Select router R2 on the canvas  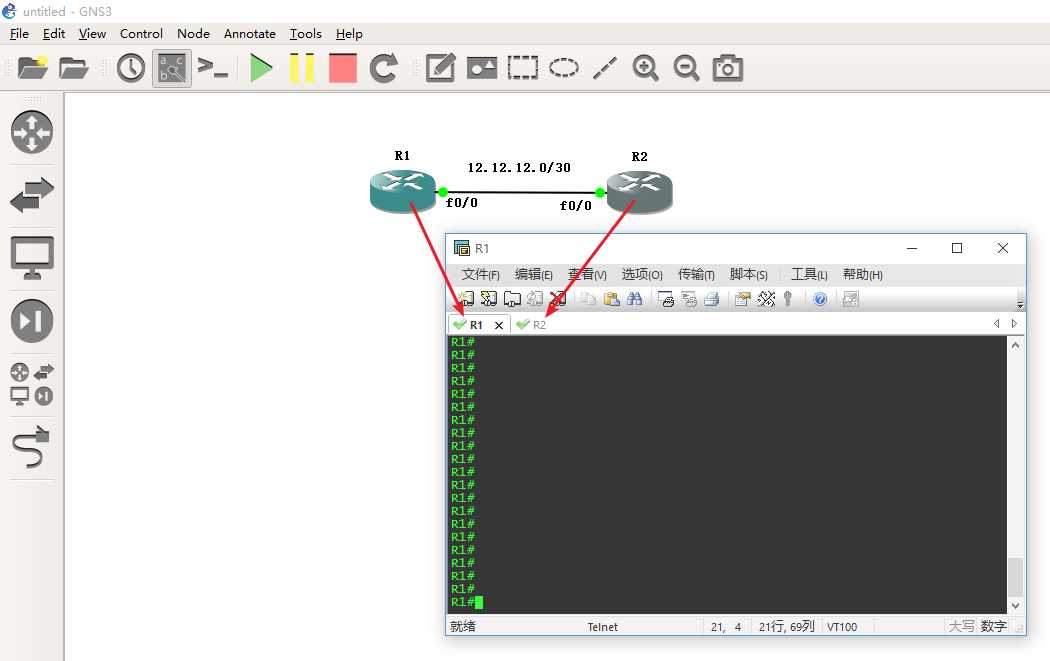point(640,192)
